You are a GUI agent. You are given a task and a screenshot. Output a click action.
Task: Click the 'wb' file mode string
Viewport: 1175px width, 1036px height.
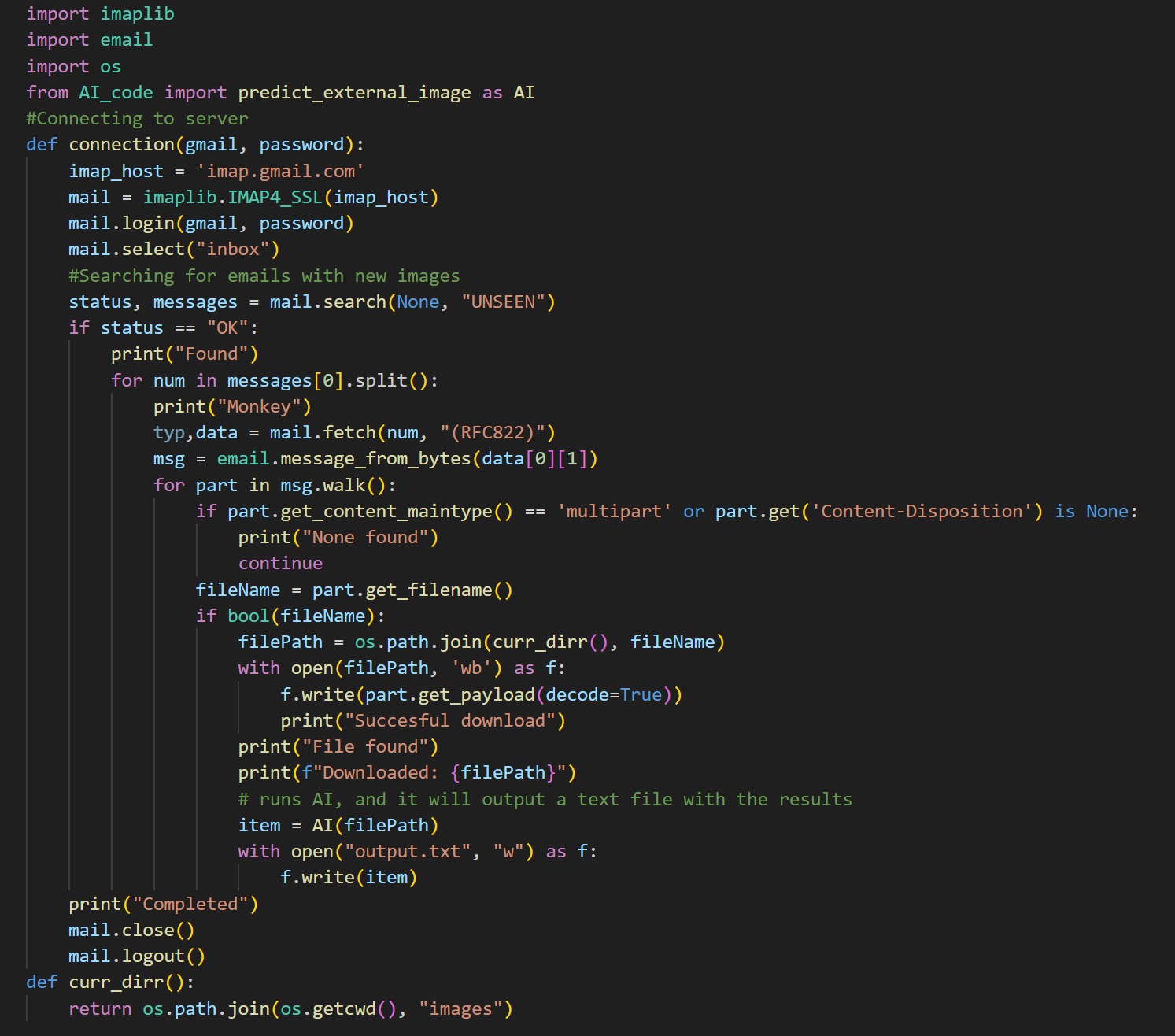tap(471, 668)
